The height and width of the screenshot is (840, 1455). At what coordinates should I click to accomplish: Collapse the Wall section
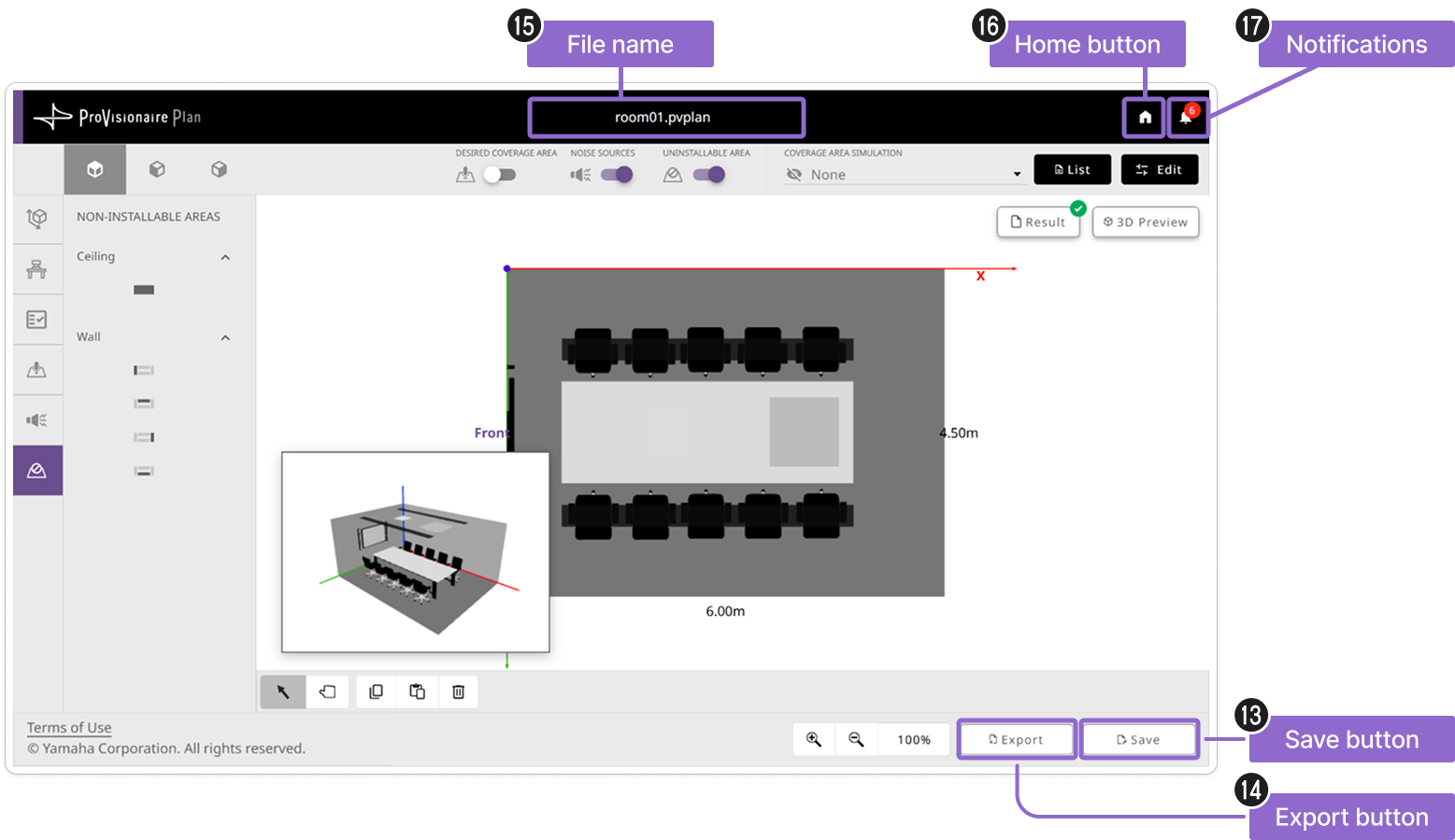225,337
